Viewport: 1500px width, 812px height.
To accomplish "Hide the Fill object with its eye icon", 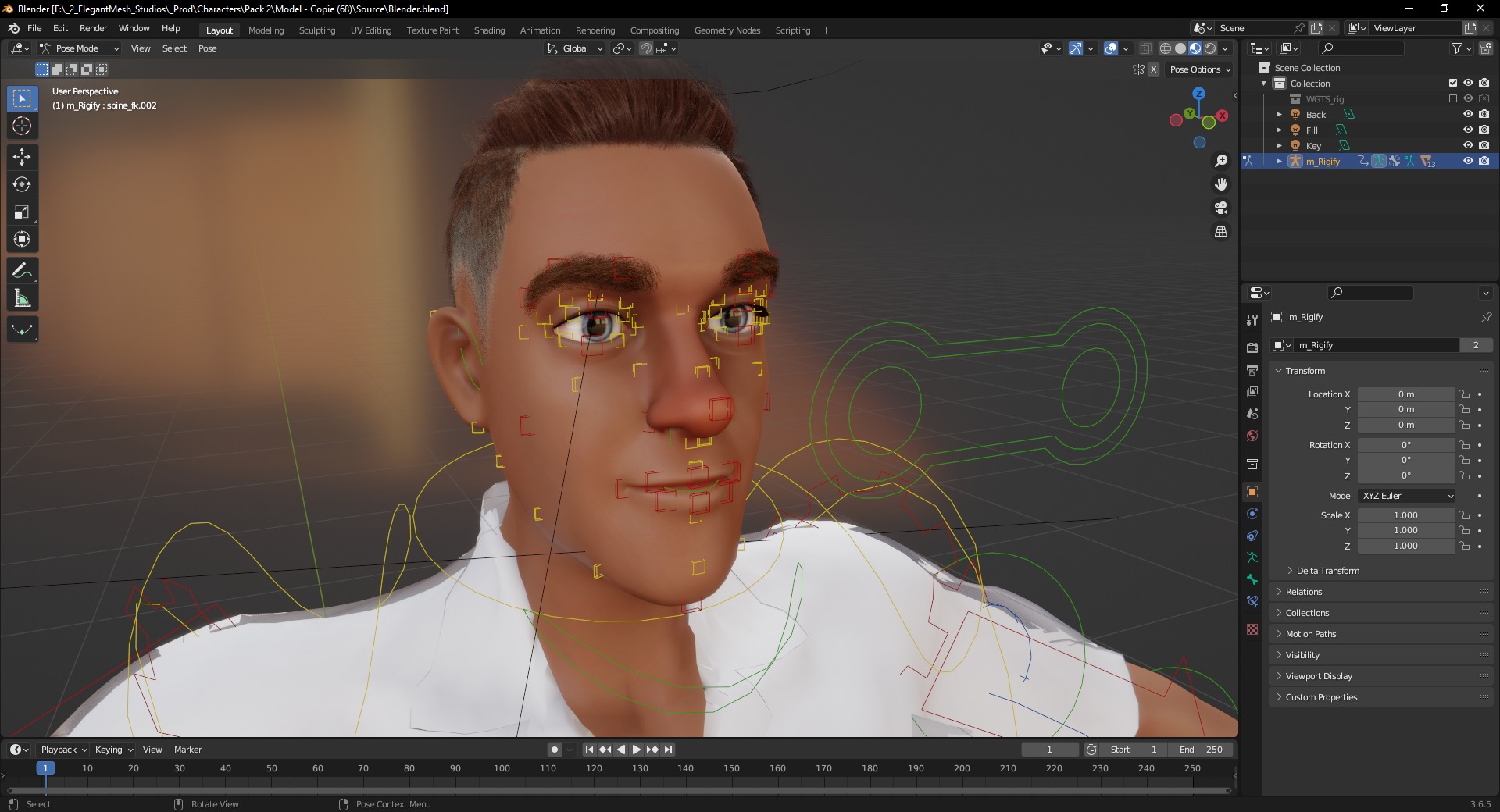I will (x=1468, y=130).
